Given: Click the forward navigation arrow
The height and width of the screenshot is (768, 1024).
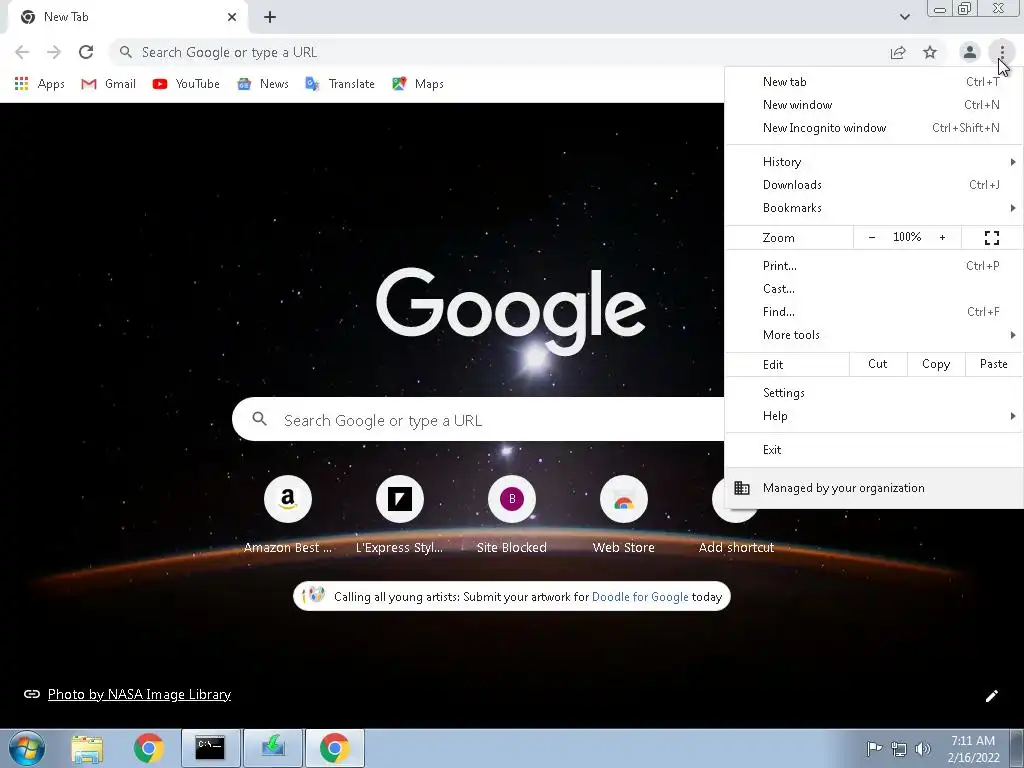Looking at the screenshot, I should [54, 52].
